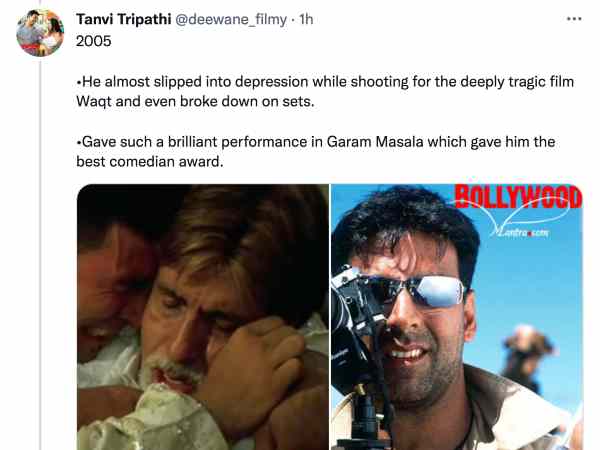Image resolution: width=600 pixels, height=450 pixels.
Task: Click the Mantra.com script watermark
Action: coord(520,232)
